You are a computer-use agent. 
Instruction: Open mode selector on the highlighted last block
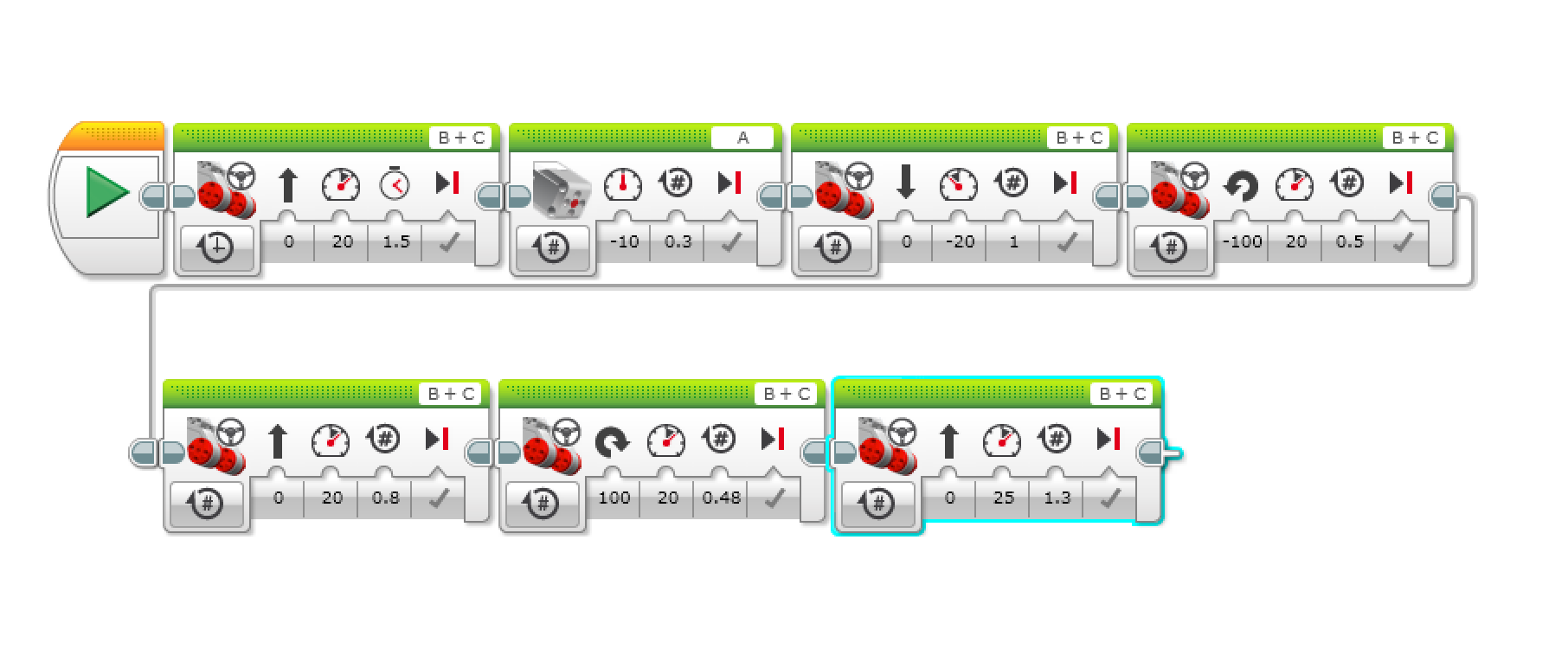coord(879,503)
